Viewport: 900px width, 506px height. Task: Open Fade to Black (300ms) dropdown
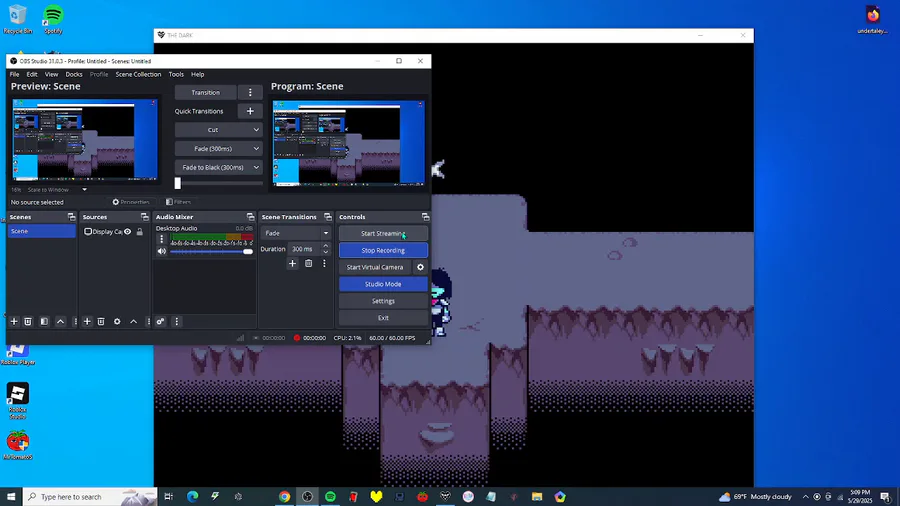tap(218, 168)
